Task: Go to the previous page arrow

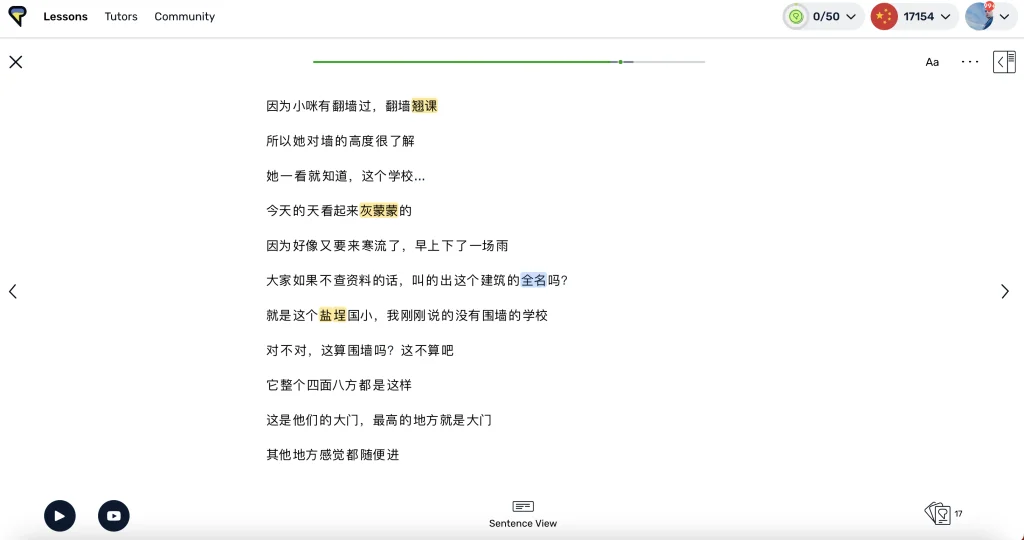Action: point(13,291)
